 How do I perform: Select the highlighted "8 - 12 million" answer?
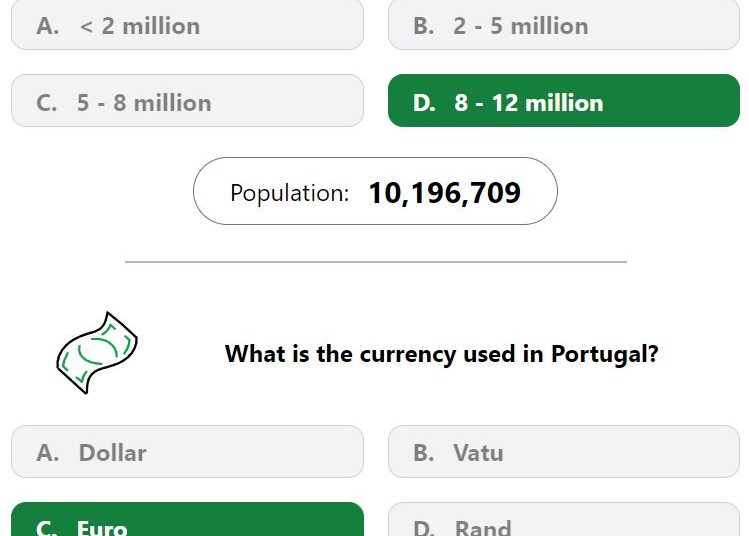click(564, 100)
